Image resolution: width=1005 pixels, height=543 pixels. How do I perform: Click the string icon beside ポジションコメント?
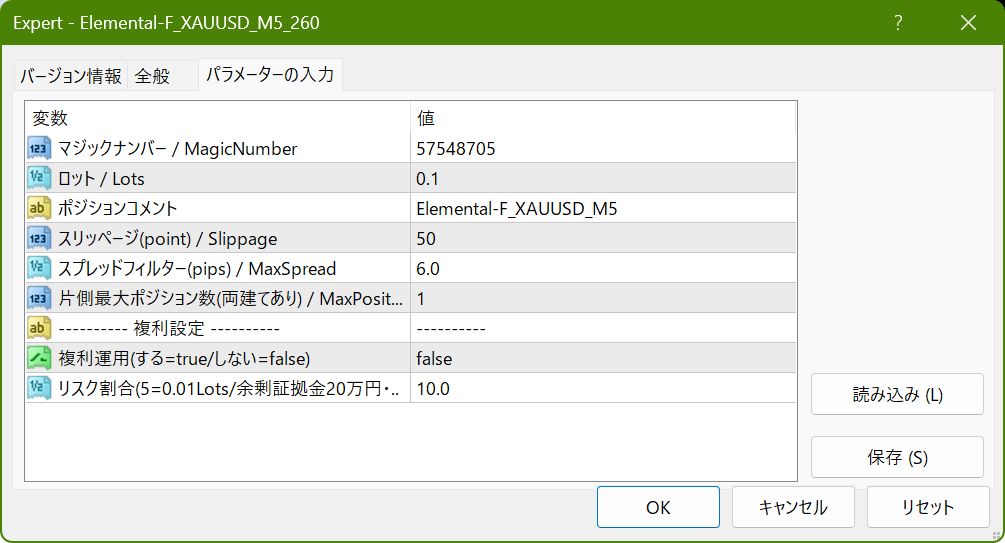tap(39, 208)
